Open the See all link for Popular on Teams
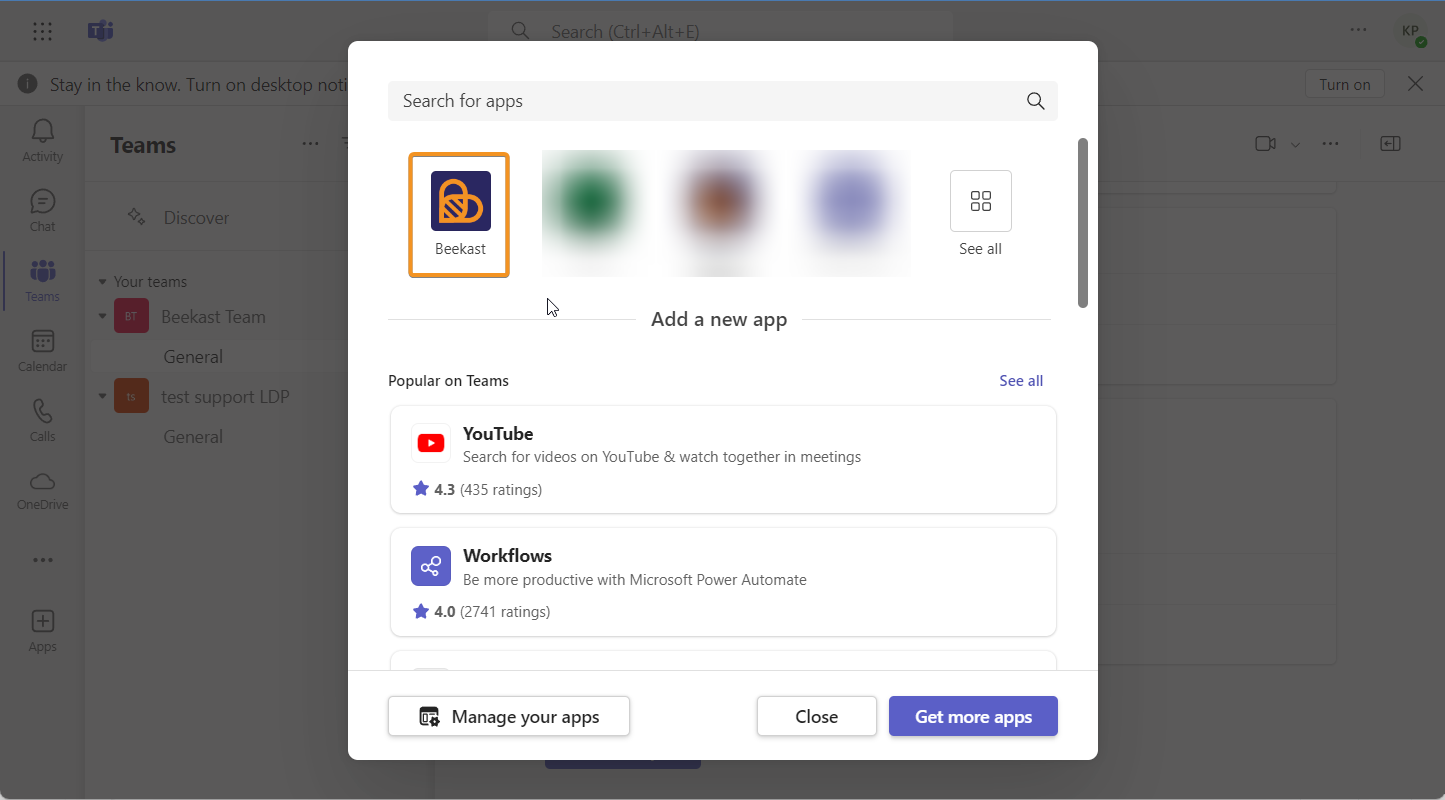Screen dimensions: 1445x800 pos(1021,381)
